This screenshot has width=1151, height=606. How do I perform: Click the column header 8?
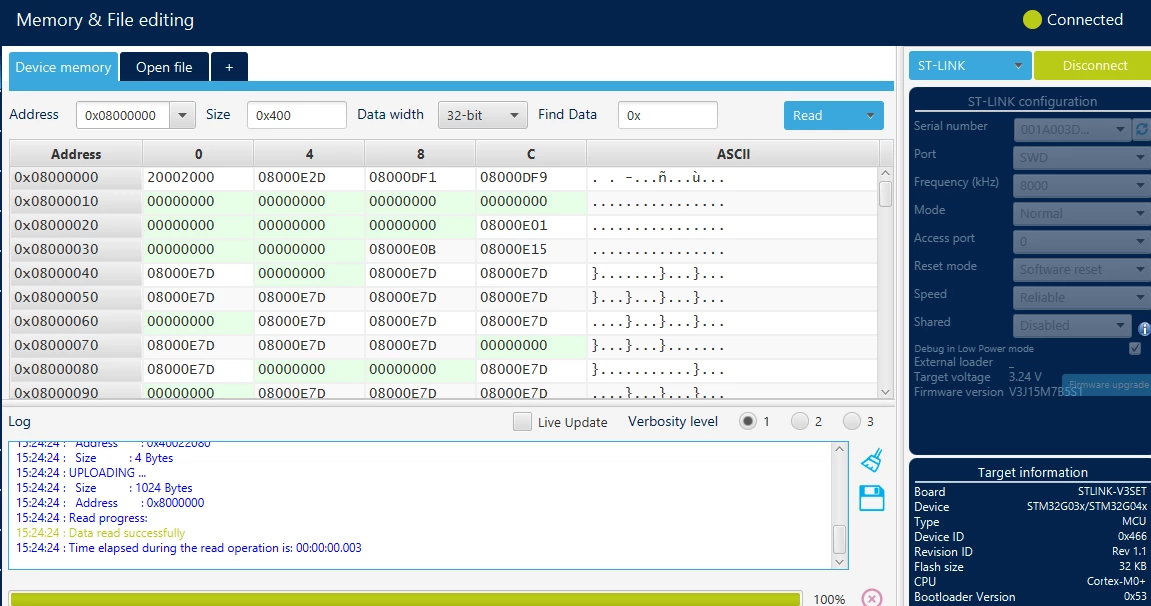click(x=420, y=154)
